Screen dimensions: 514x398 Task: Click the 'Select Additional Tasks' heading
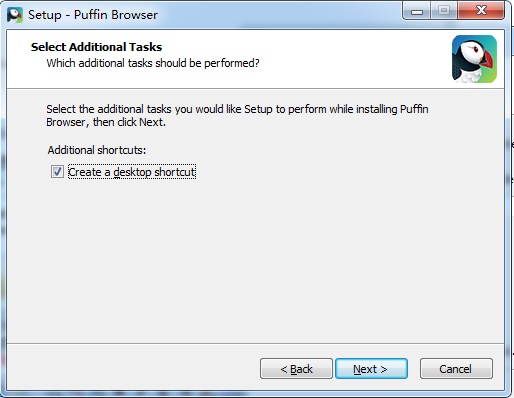(x=96, y=47)
